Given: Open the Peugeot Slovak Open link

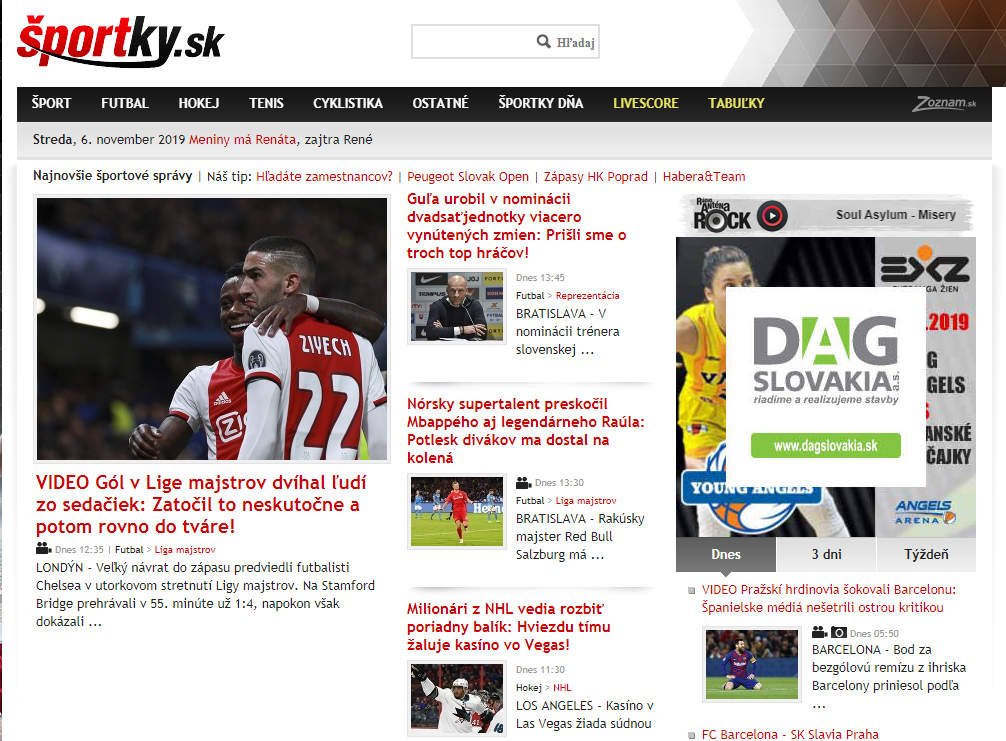Looking at the screenshot, I should [x=468, y=177].
